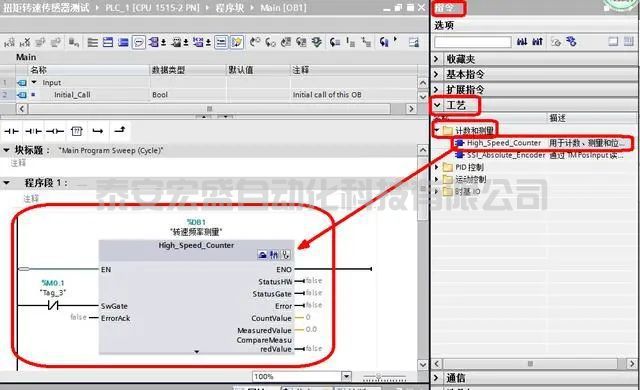Click the open branch icon
This screenshot has width=640, height=390.
98,131
